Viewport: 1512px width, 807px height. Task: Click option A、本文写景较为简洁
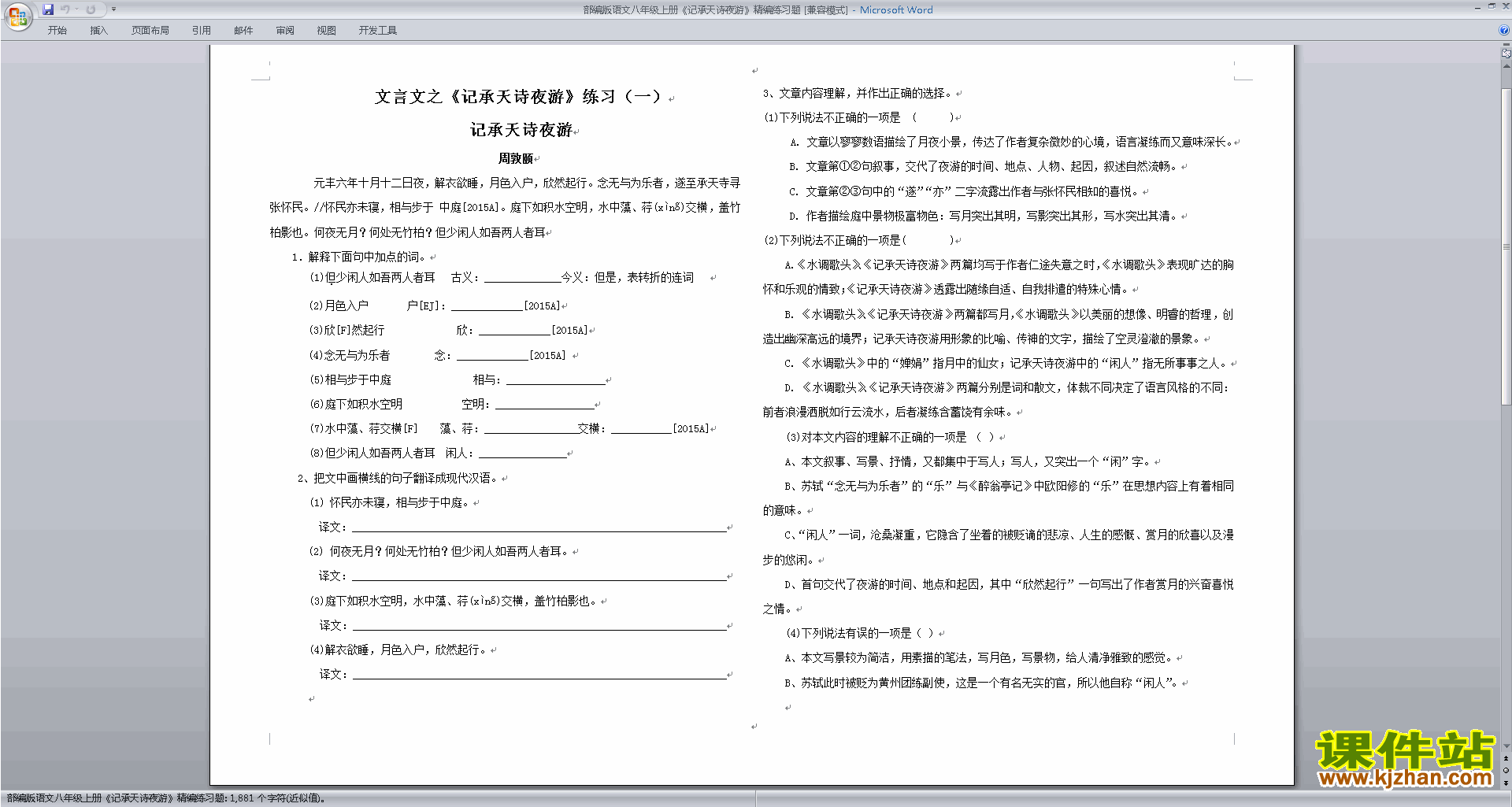coord(979,657)
